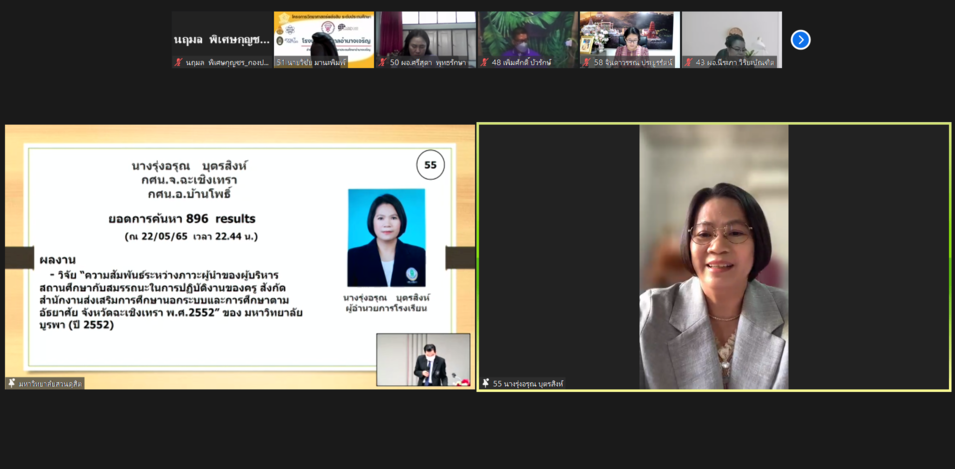Click muted mic icon on participant 43
Viewport: 955px width, 469px height.
pyautogui.click(x=688, y=62)
